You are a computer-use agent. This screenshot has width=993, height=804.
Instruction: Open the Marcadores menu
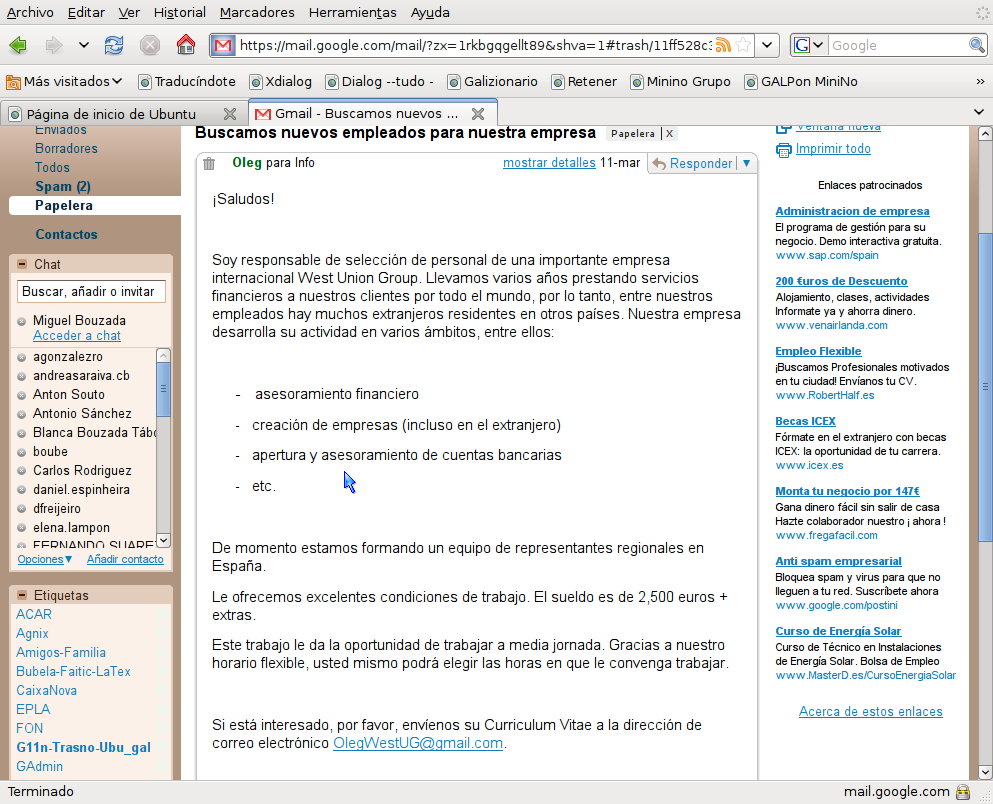click(257, 12)
